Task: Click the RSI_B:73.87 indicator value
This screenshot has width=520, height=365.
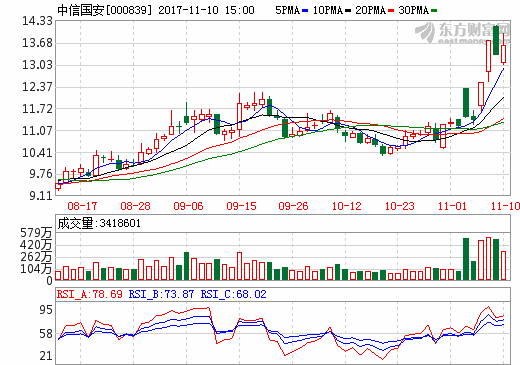Action: coord(161,294)
